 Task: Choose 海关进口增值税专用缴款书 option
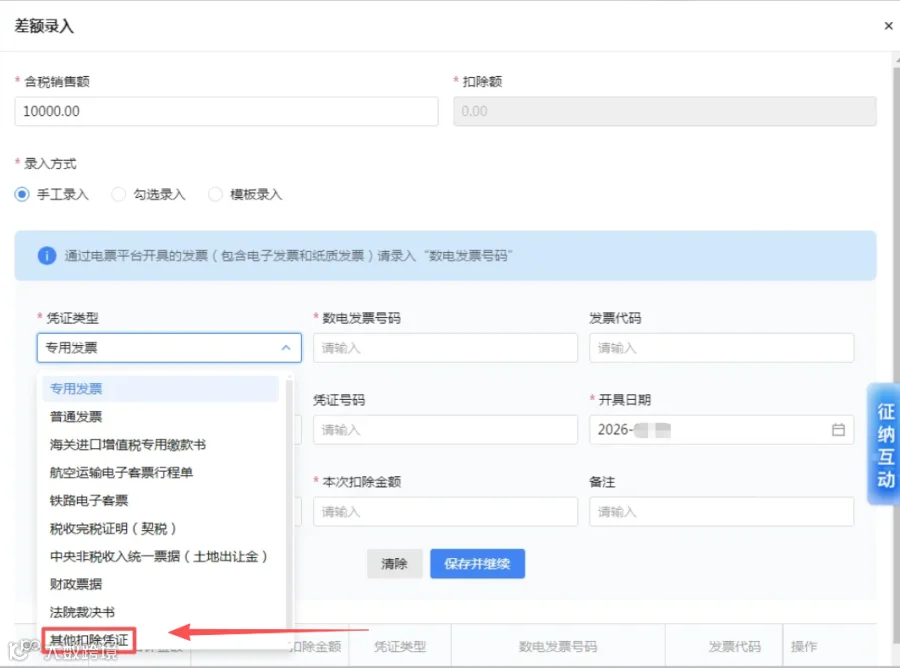point(161,445)
